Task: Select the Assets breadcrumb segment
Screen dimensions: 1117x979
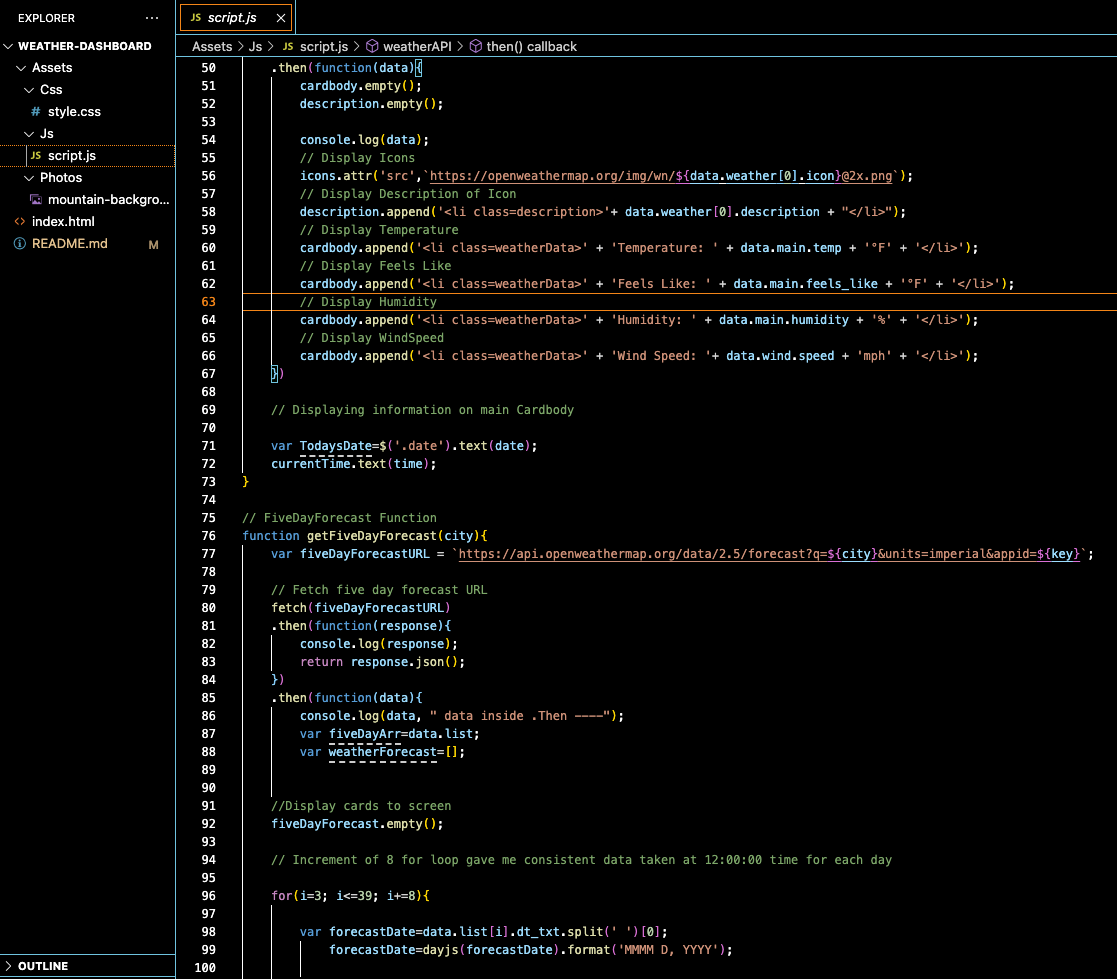Action: [212, 46]
